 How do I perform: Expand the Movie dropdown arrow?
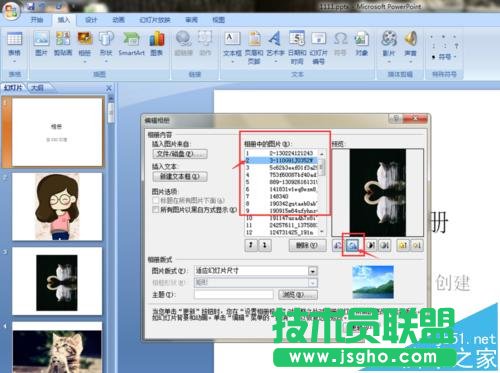[x=389, y=61]
